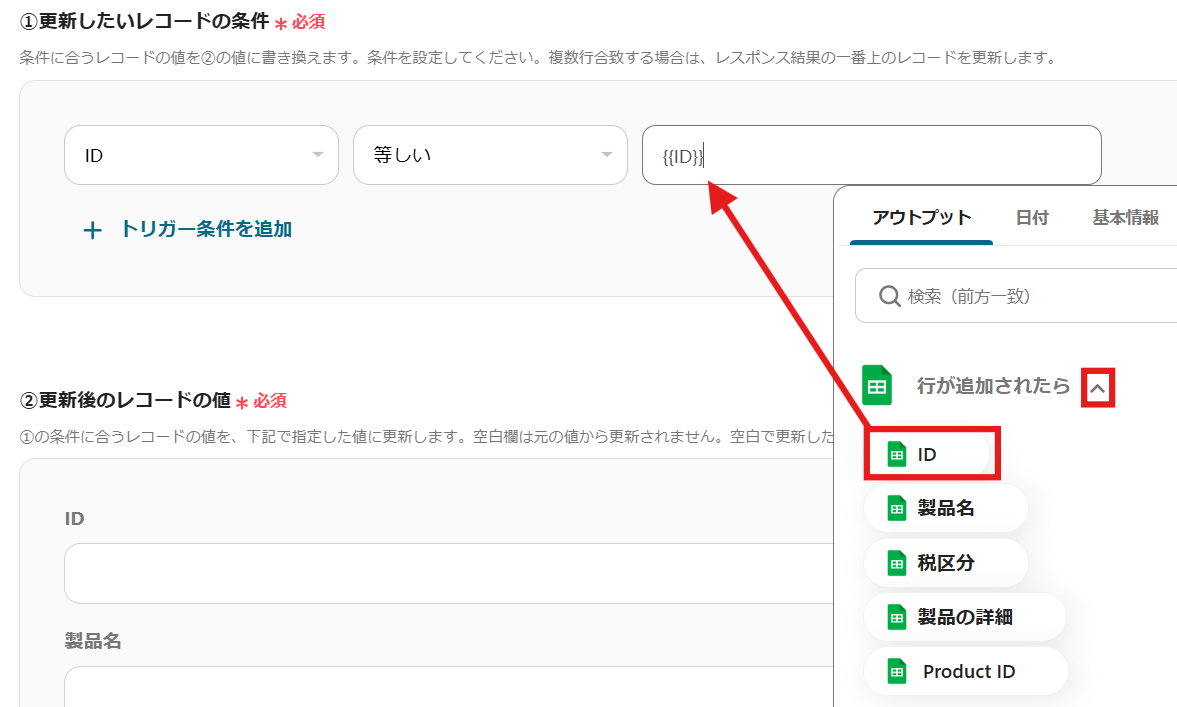The height and width of the screenshot is (707, 1177).
Task: Collapse the 行が追加されたら output list
Action: tap(1098, 387)
